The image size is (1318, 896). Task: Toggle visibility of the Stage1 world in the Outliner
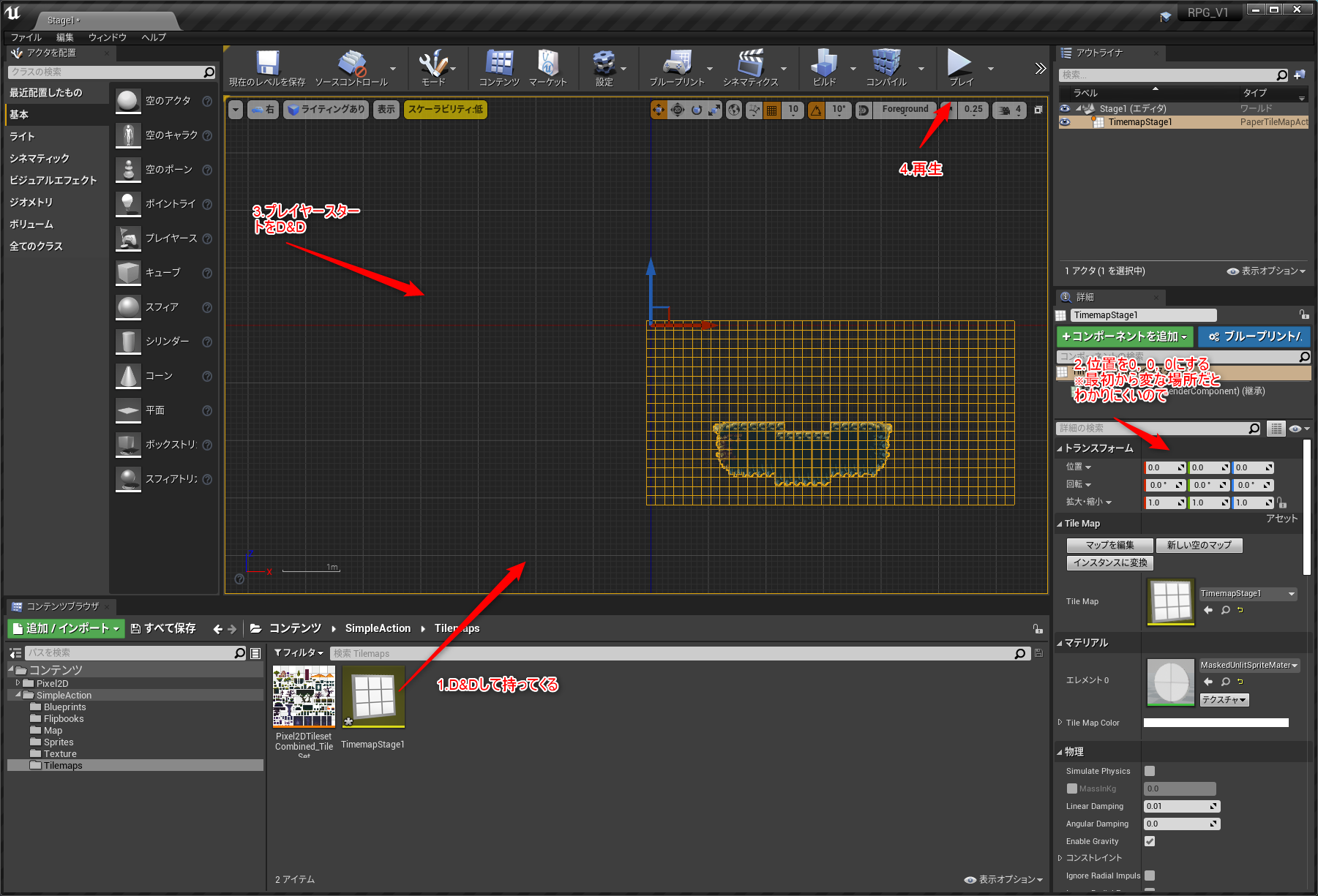click(x=1065, y=108)
